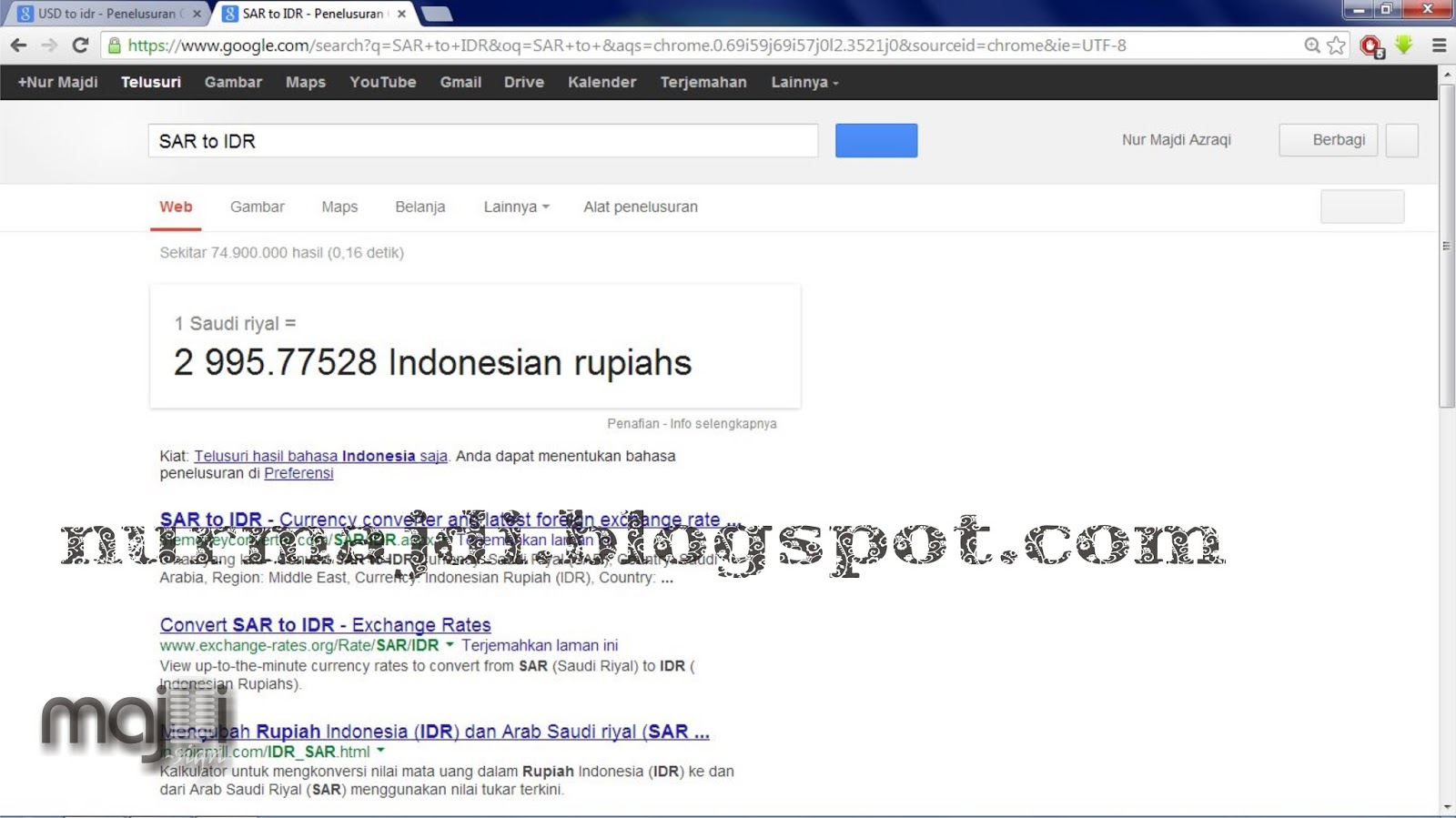
Task: Click the Berbagi button
Action: pyautogui.click(x=1328, y=140)
